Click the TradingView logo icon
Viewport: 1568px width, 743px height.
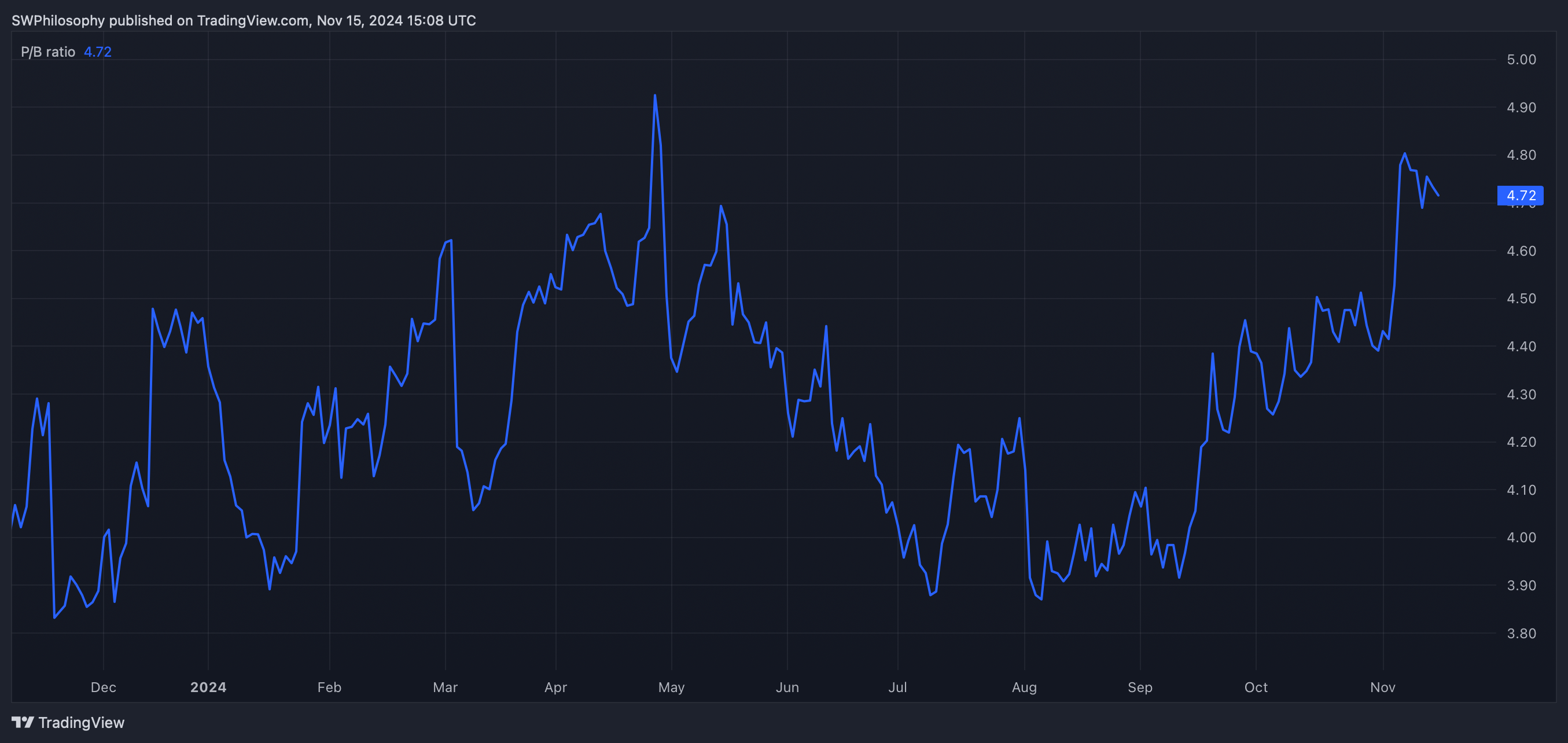click(x=23, y=722)
